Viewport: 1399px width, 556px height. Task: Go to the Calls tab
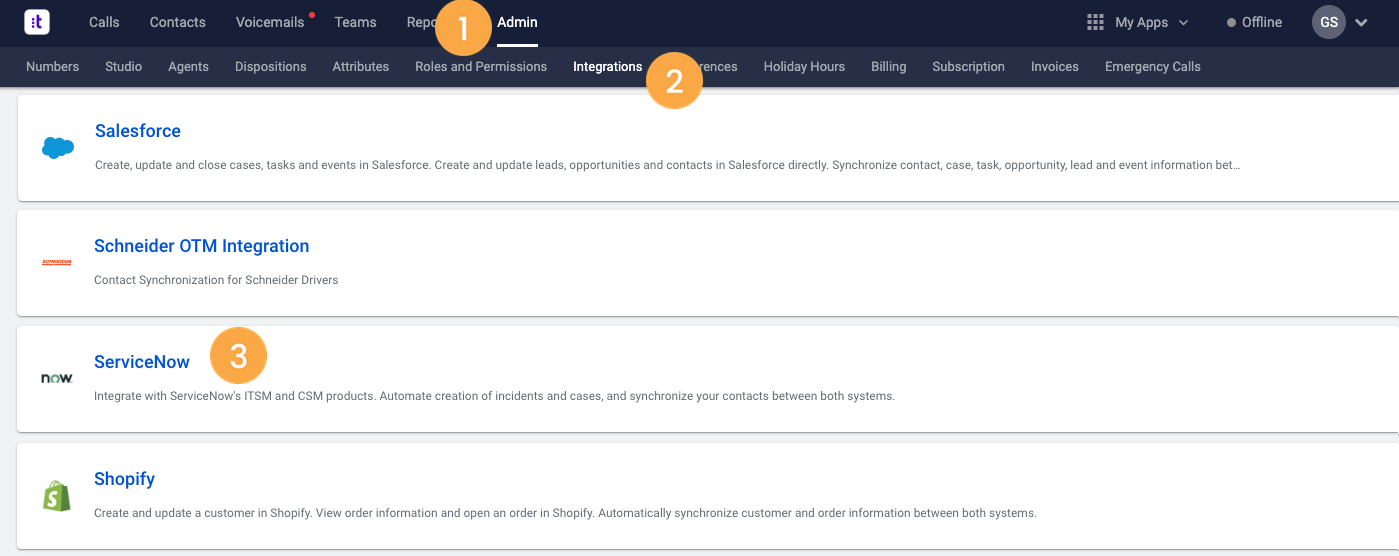pos(104,22)
